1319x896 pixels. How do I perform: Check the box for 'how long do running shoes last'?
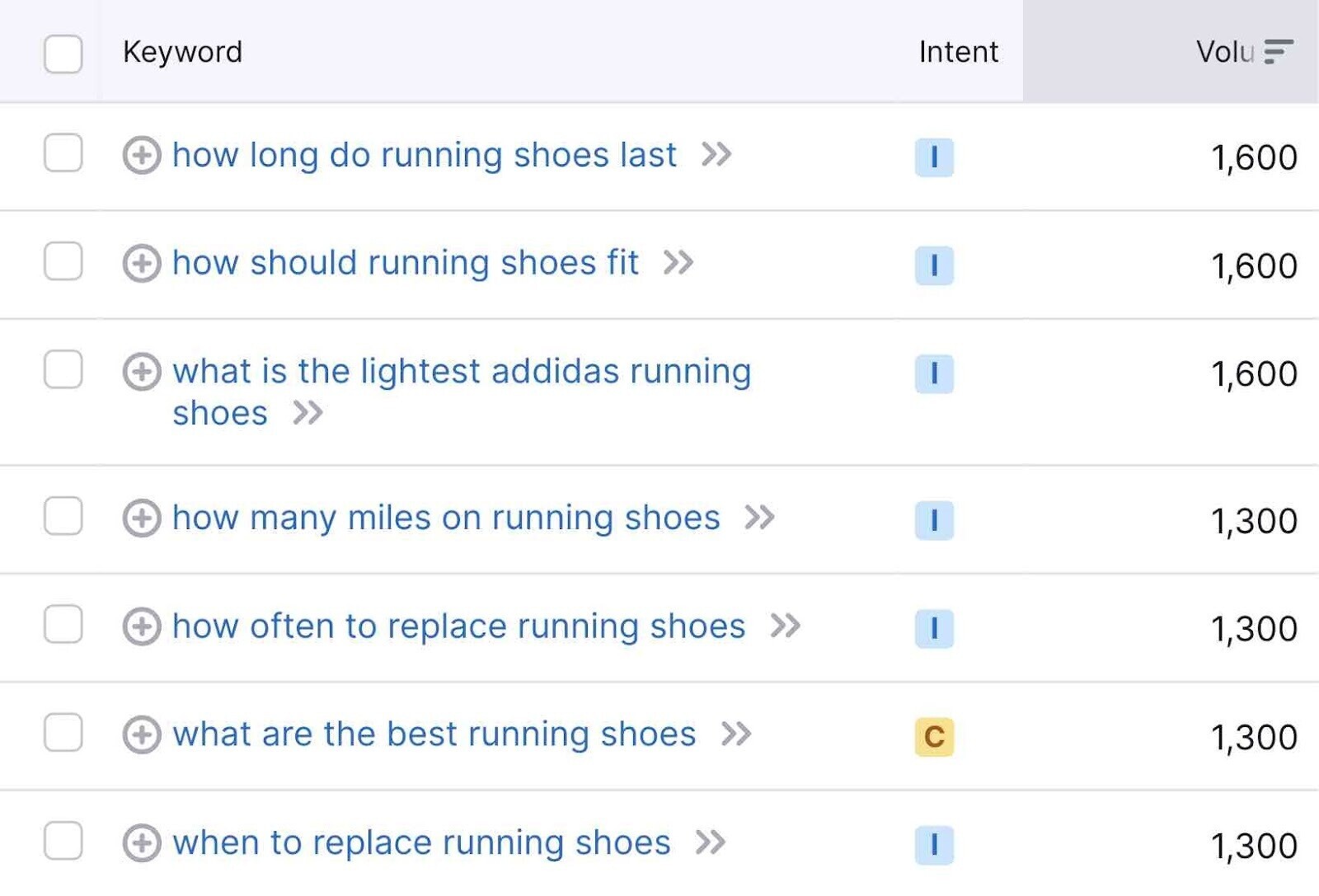click(63, 153)
